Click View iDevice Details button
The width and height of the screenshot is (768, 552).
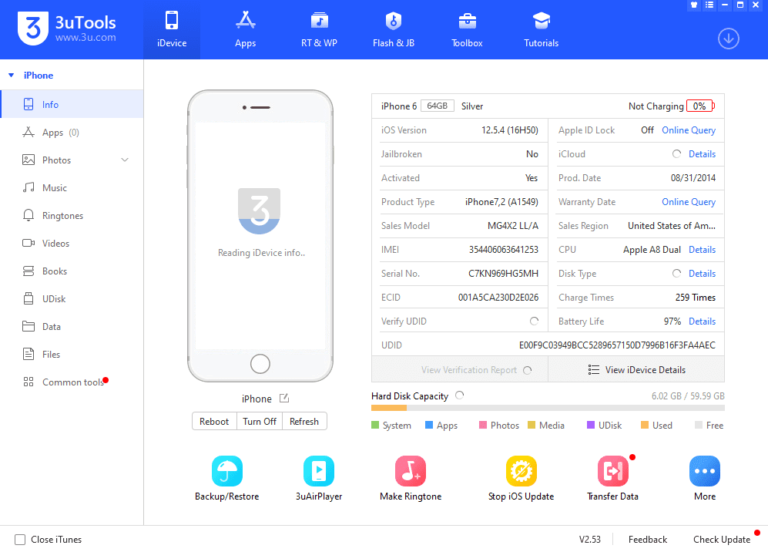point(636,370)
